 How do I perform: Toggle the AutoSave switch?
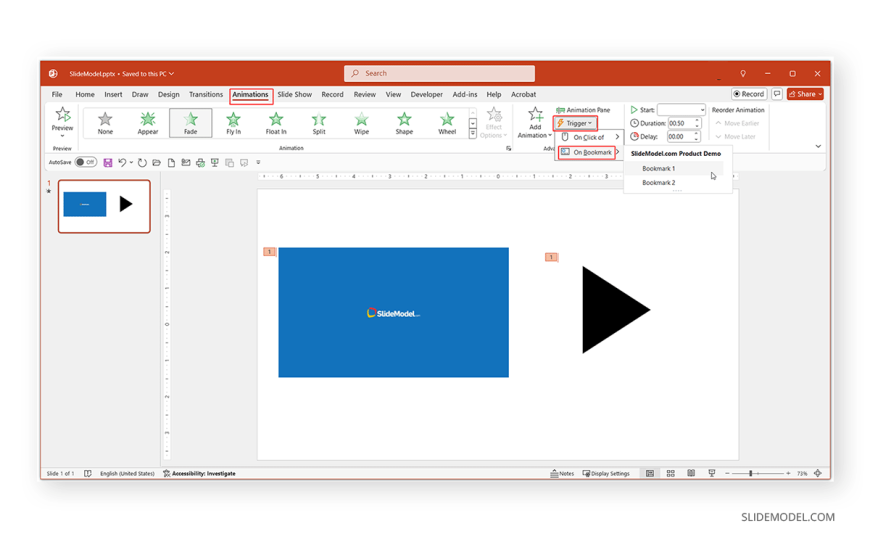pyautogui.click(x=86, y=162)
